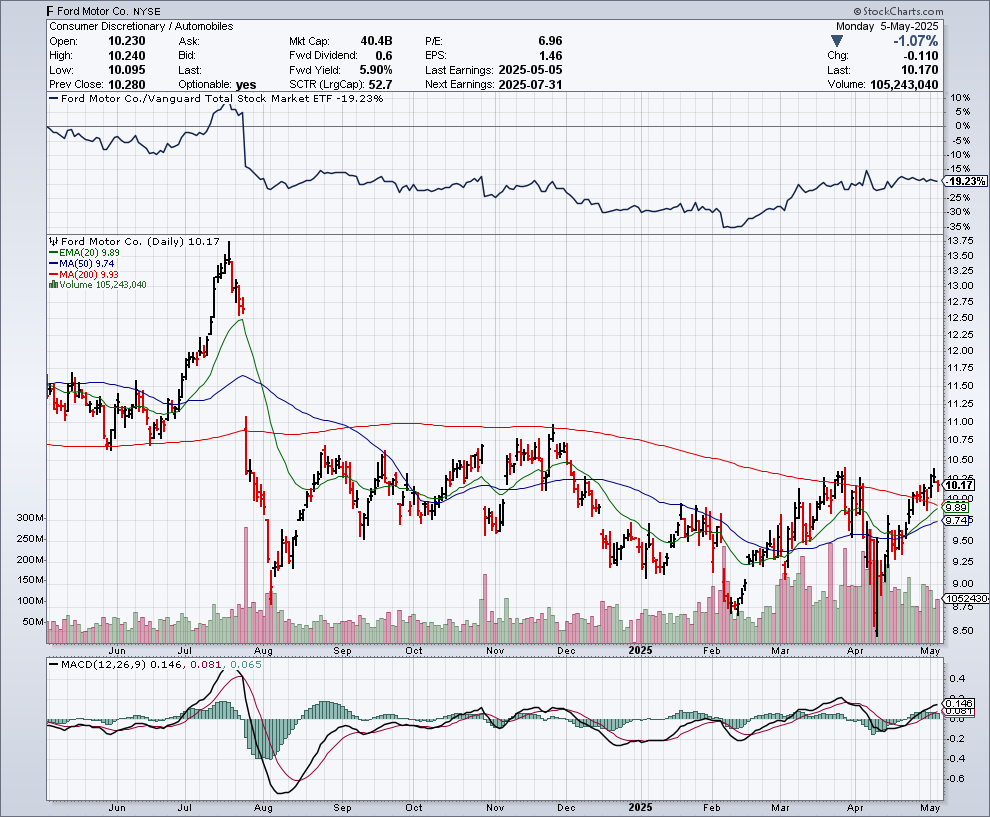This screenshot has width=990, height=817.
Task: Click the green EMA(20) legend line marker
Action: (x=54, y=253)
